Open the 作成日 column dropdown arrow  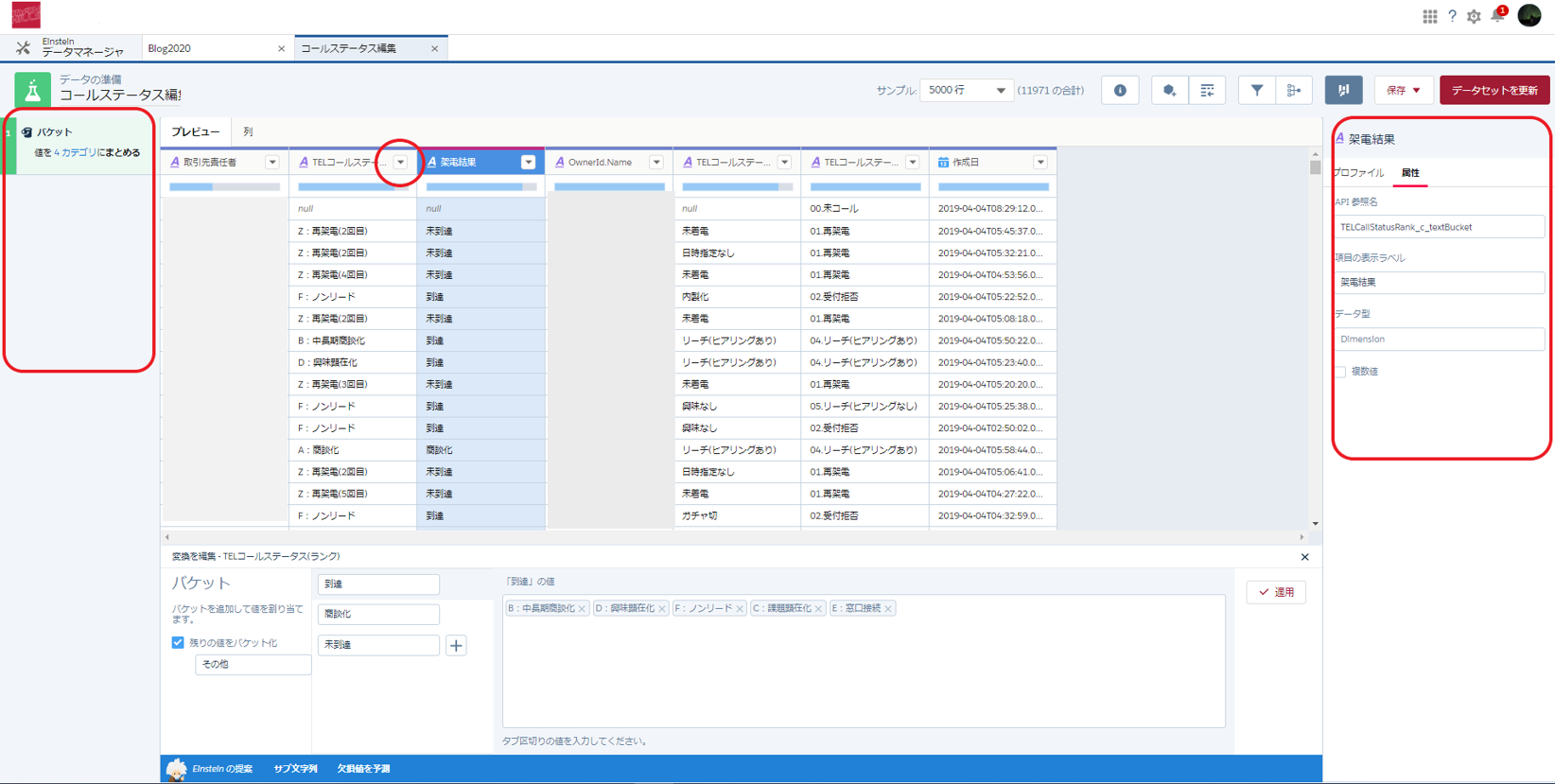(x=1040, y=163)
